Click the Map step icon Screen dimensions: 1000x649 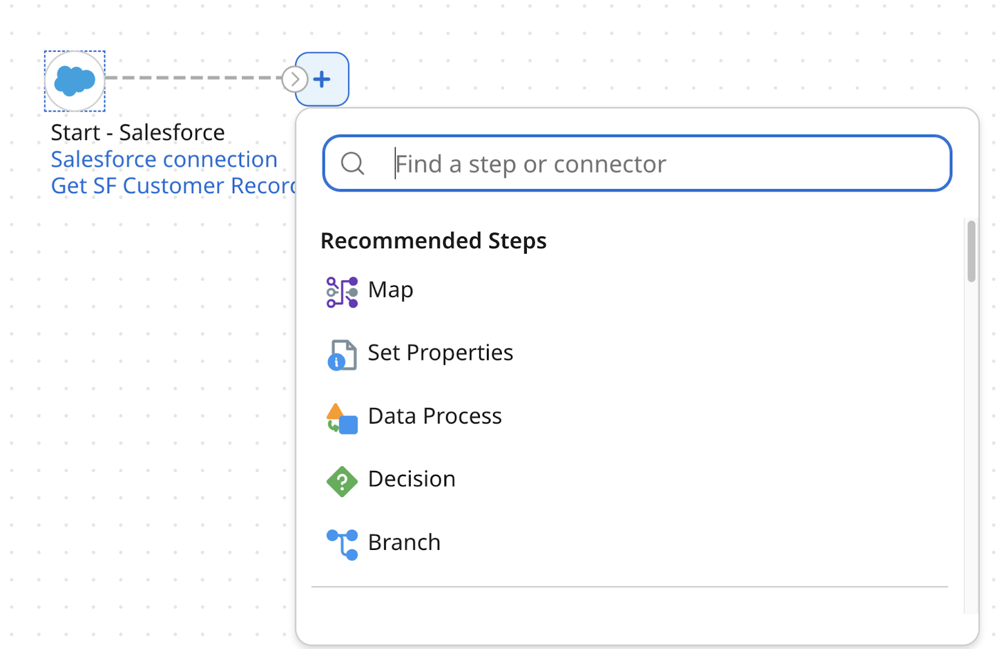(340, 289)
